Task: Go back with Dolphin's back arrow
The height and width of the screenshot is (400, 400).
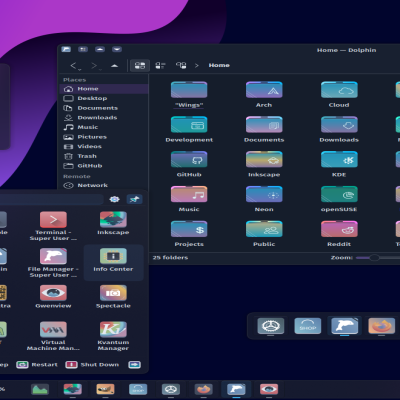Action: point(73,65)
